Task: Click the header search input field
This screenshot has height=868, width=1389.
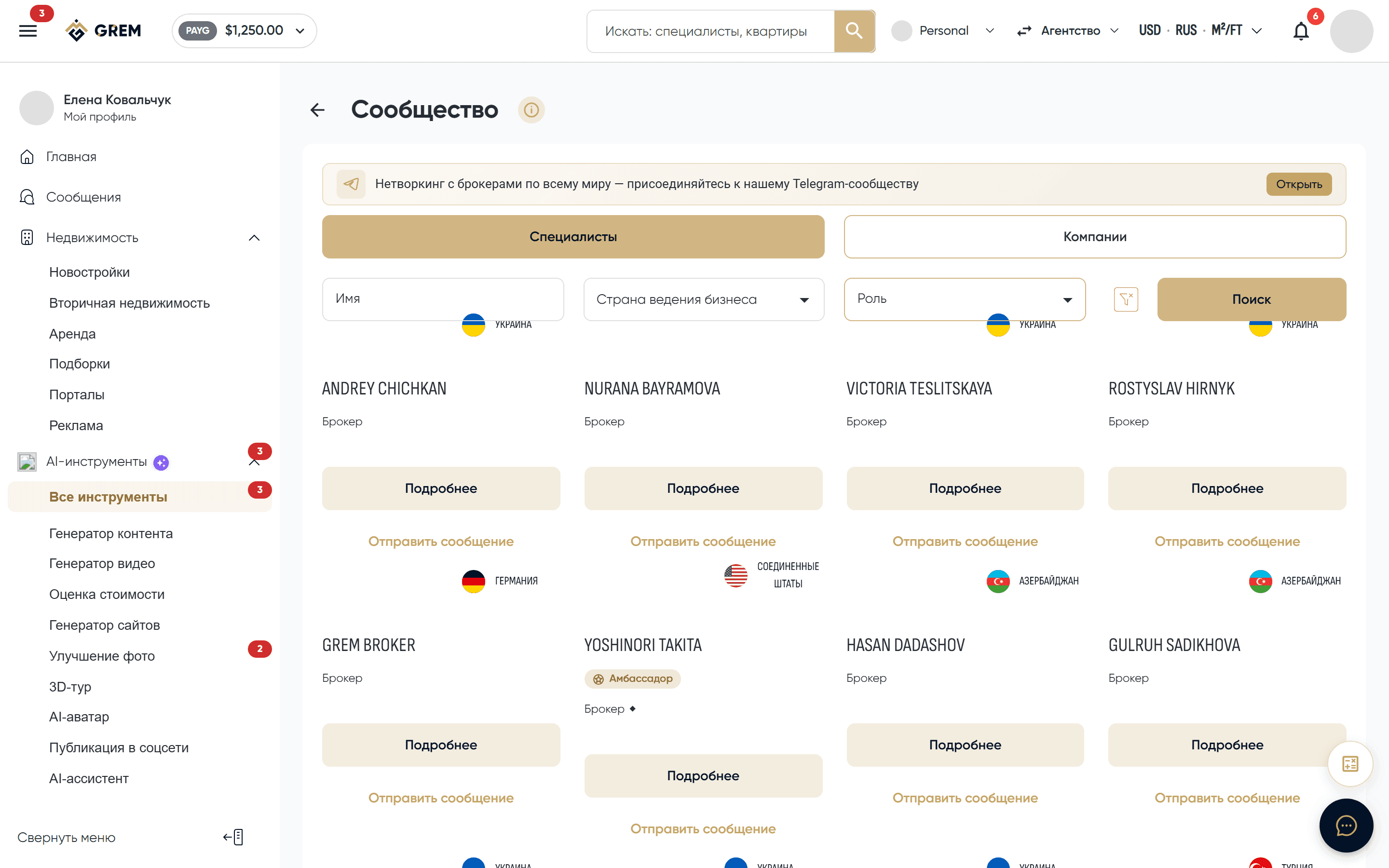Action: click(710, 31)
